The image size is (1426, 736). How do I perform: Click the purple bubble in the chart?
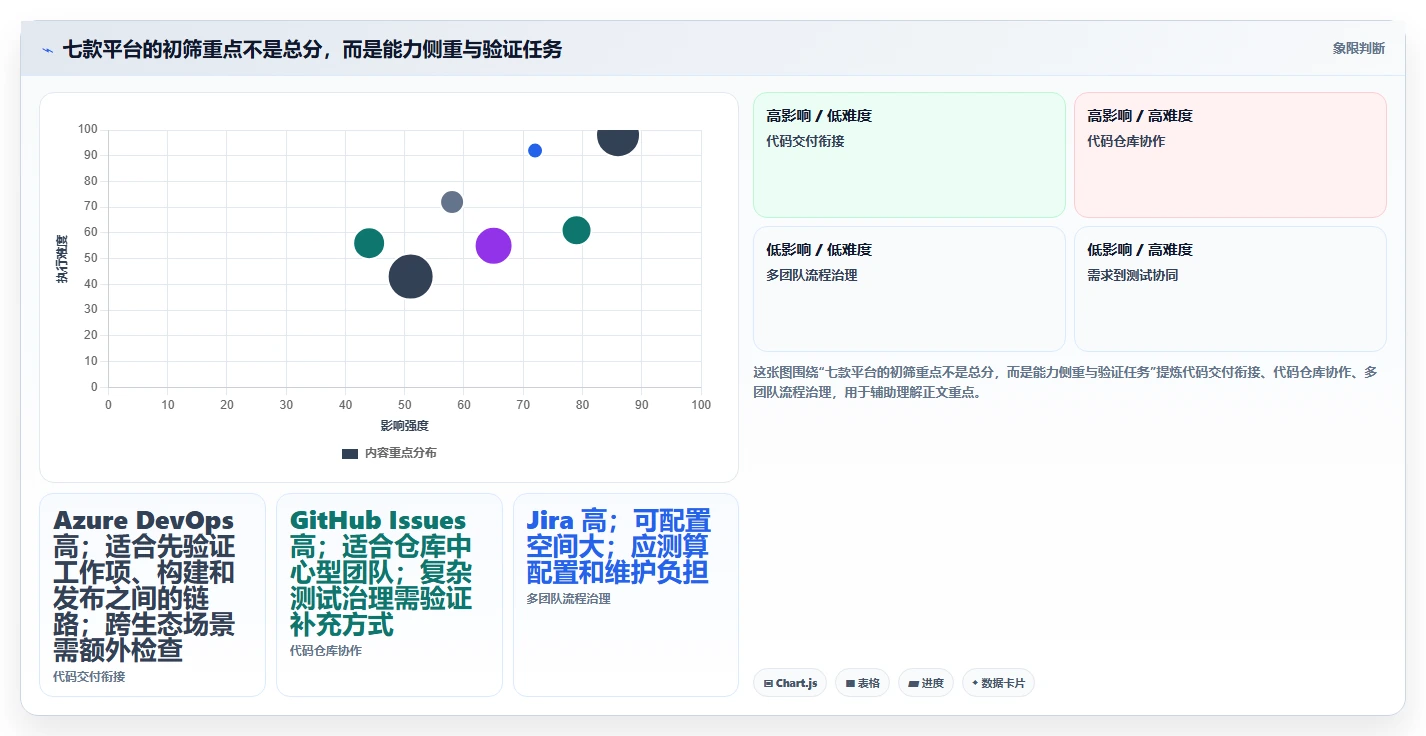[x=493, y=245]
